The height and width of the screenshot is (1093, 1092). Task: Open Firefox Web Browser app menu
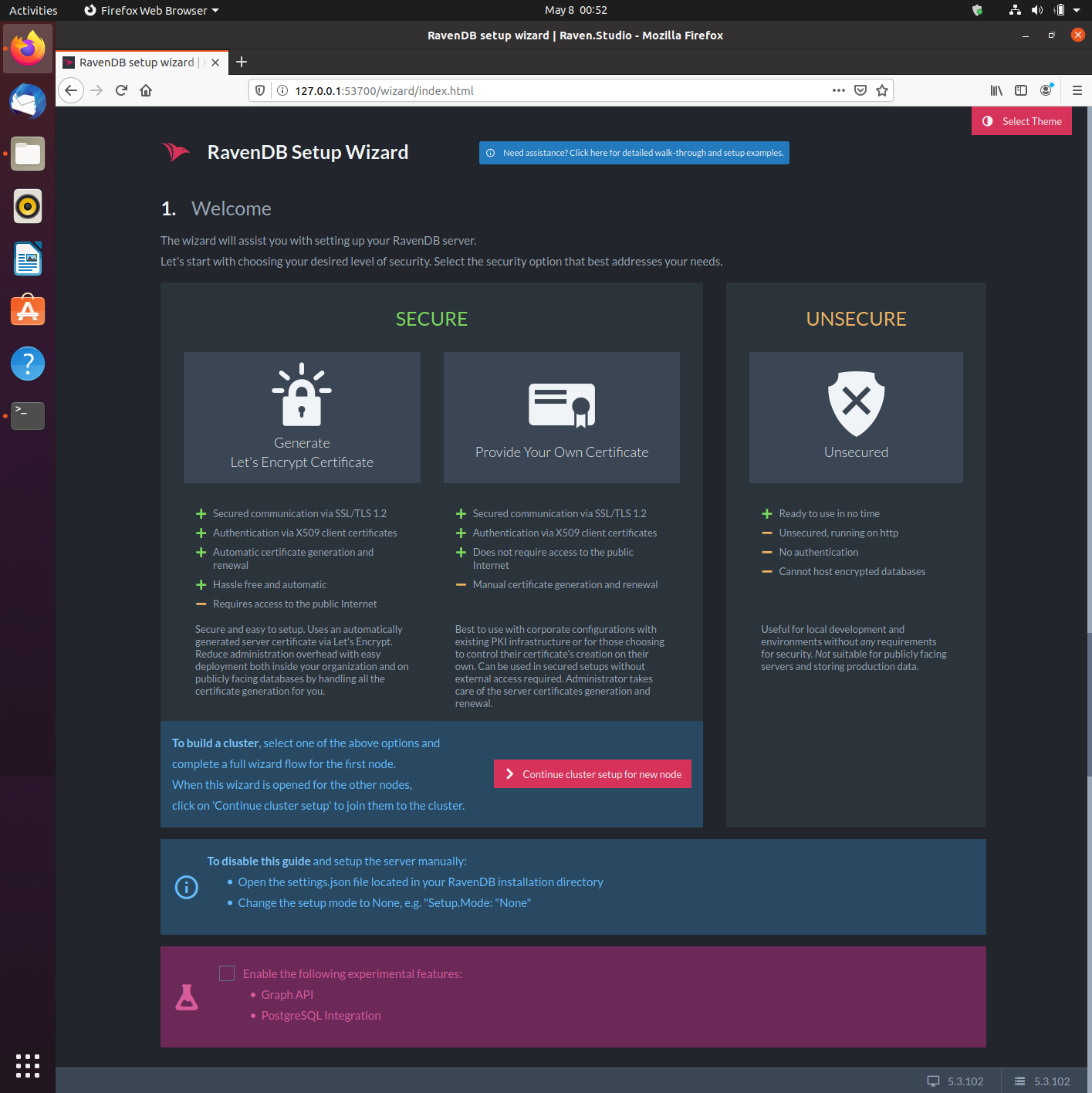pos(152,10)
